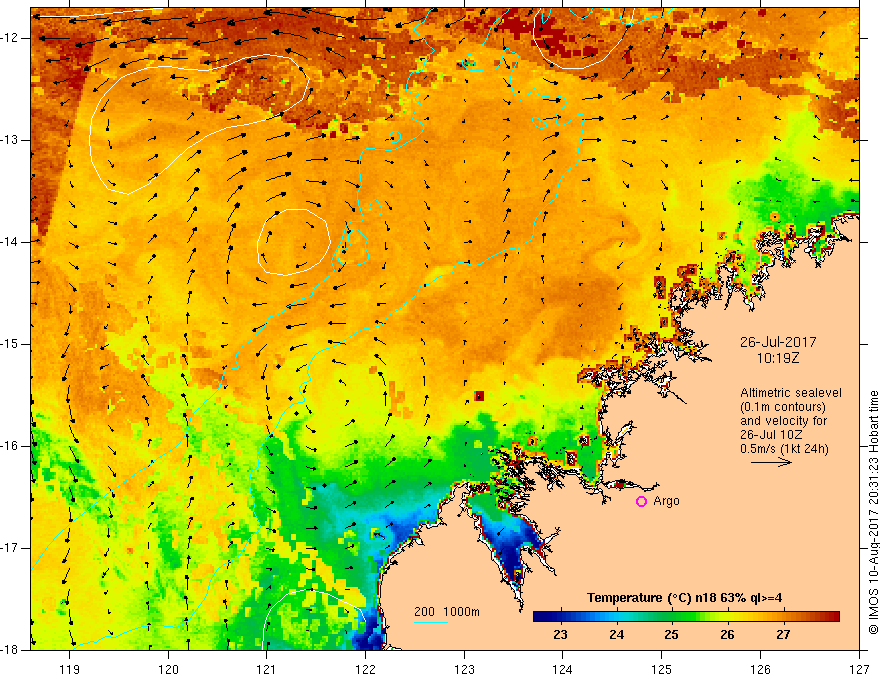Click latitude label -16
Image resolution: width=880 pixels, height=680 pixels.
point(10,445)
